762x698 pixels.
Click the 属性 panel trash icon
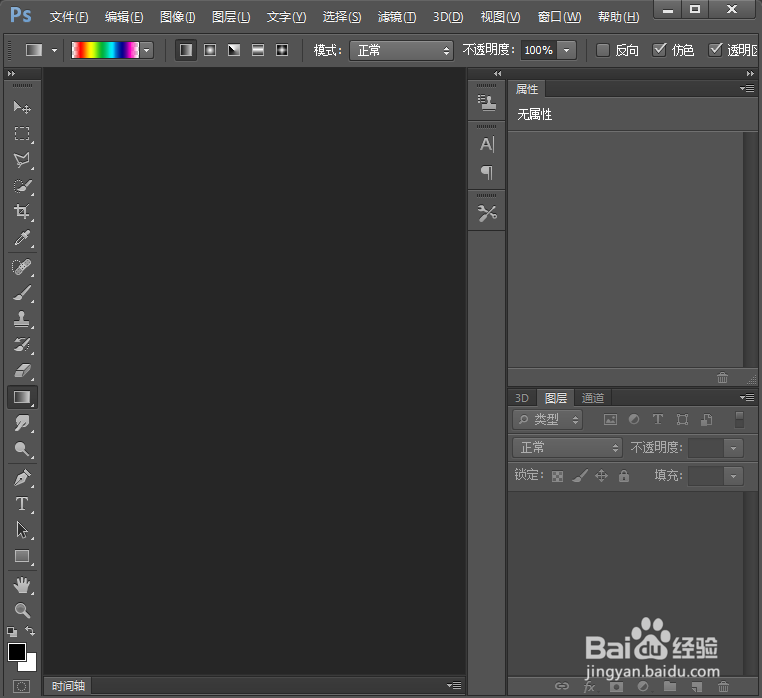click(x=723, y=377)
